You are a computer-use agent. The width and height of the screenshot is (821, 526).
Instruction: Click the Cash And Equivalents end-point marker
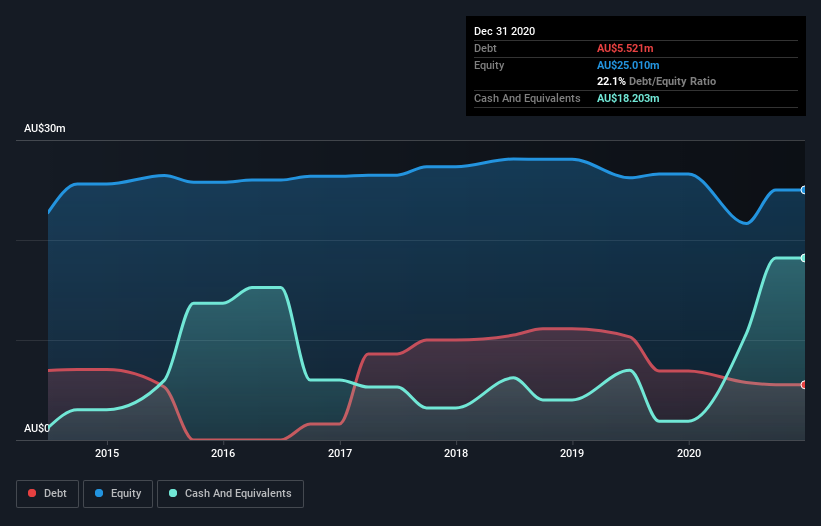click(804, 258)
